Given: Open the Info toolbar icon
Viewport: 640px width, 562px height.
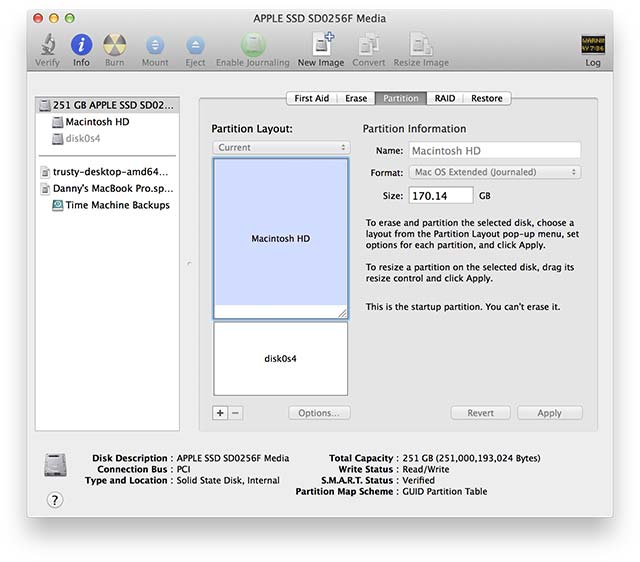Looking at the screenshot, I should click(81, 46).
